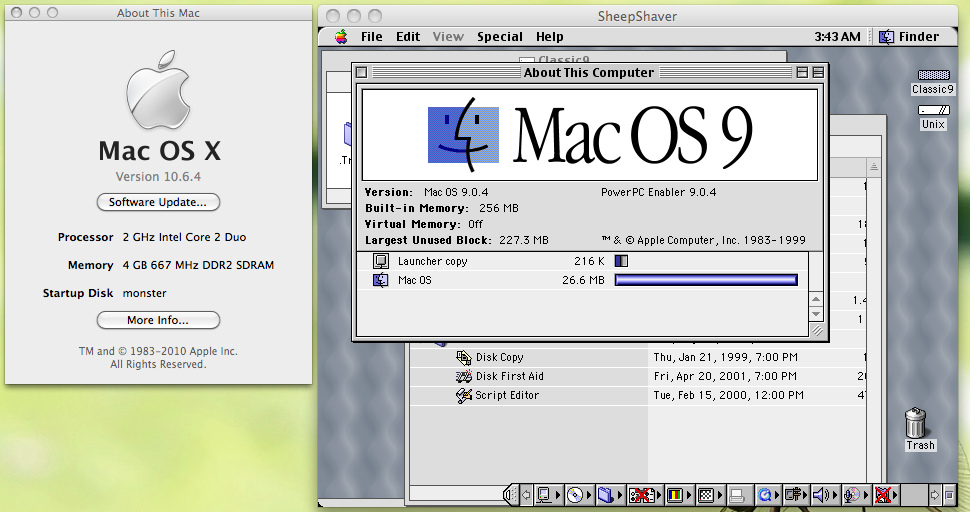Viewport: 970px width, 512px height.
Task: Select the Launcher copy row
Action: [x=583, y=261]
